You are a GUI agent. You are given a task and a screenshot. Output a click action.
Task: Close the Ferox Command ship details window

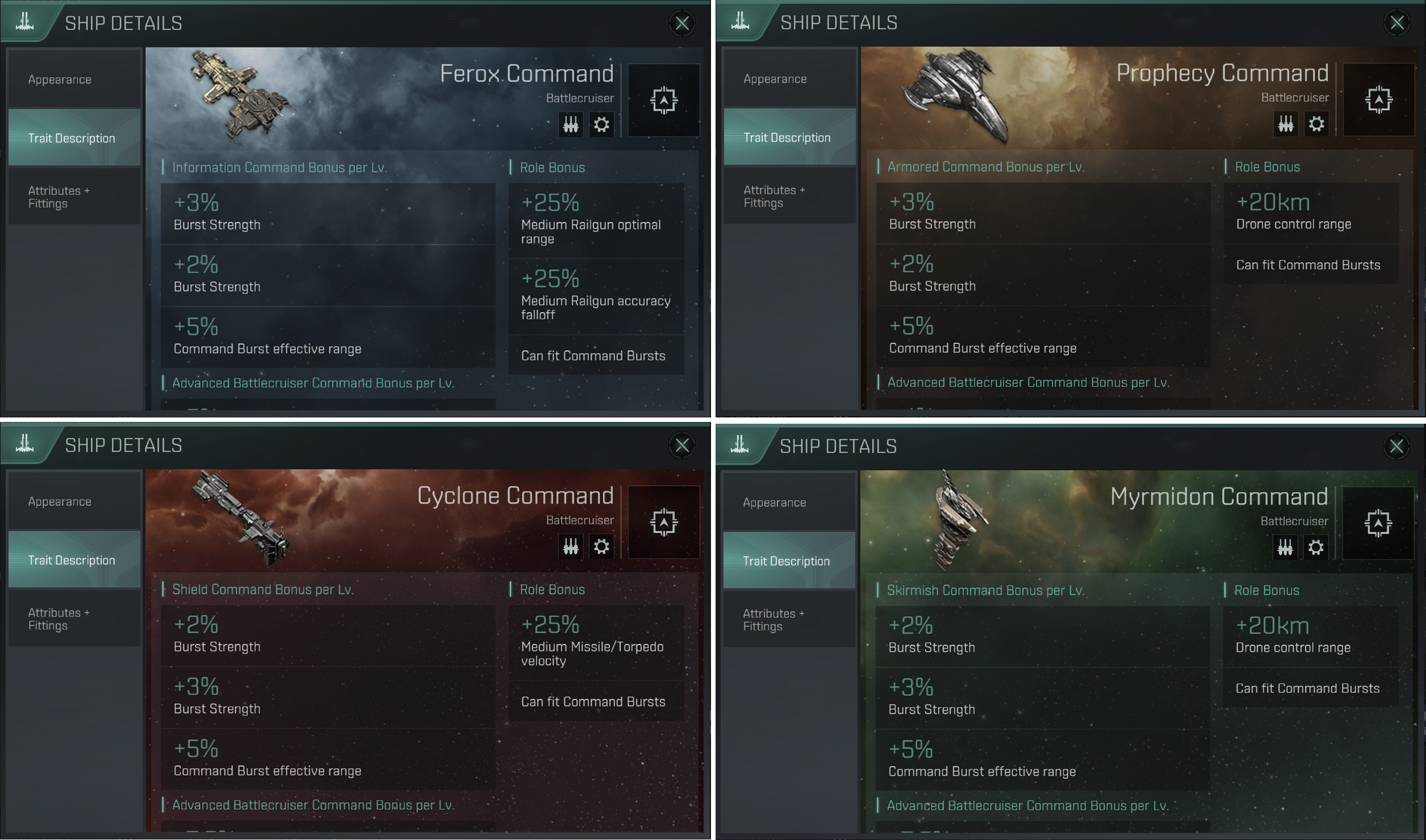(682, 23)
